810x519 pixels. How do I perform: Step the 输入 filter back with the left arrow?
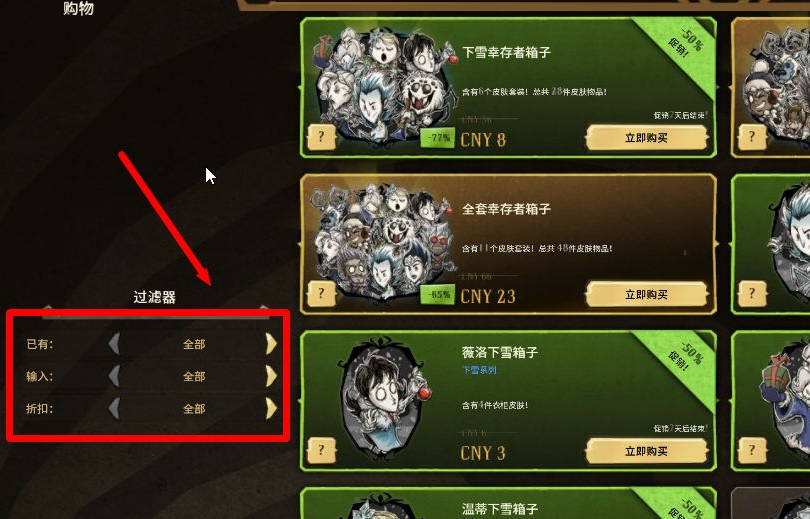coord(114,376)
